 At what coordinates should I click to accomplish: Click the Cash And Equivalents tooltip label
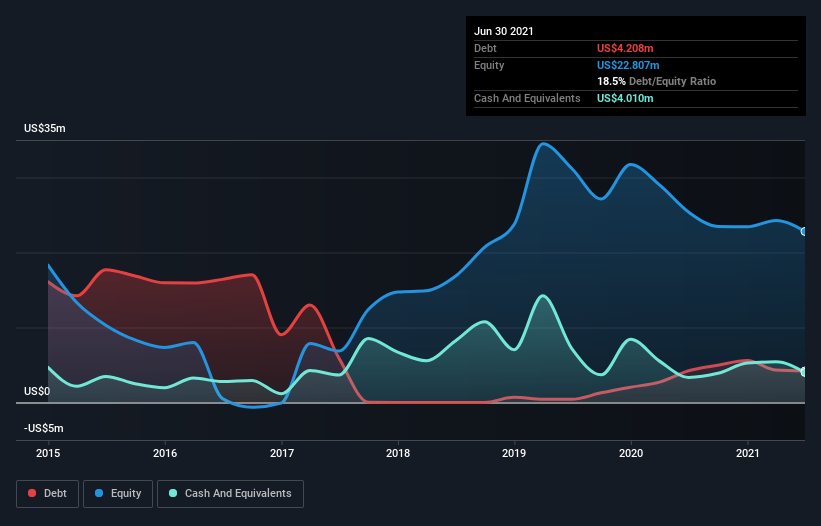[527, 98]
